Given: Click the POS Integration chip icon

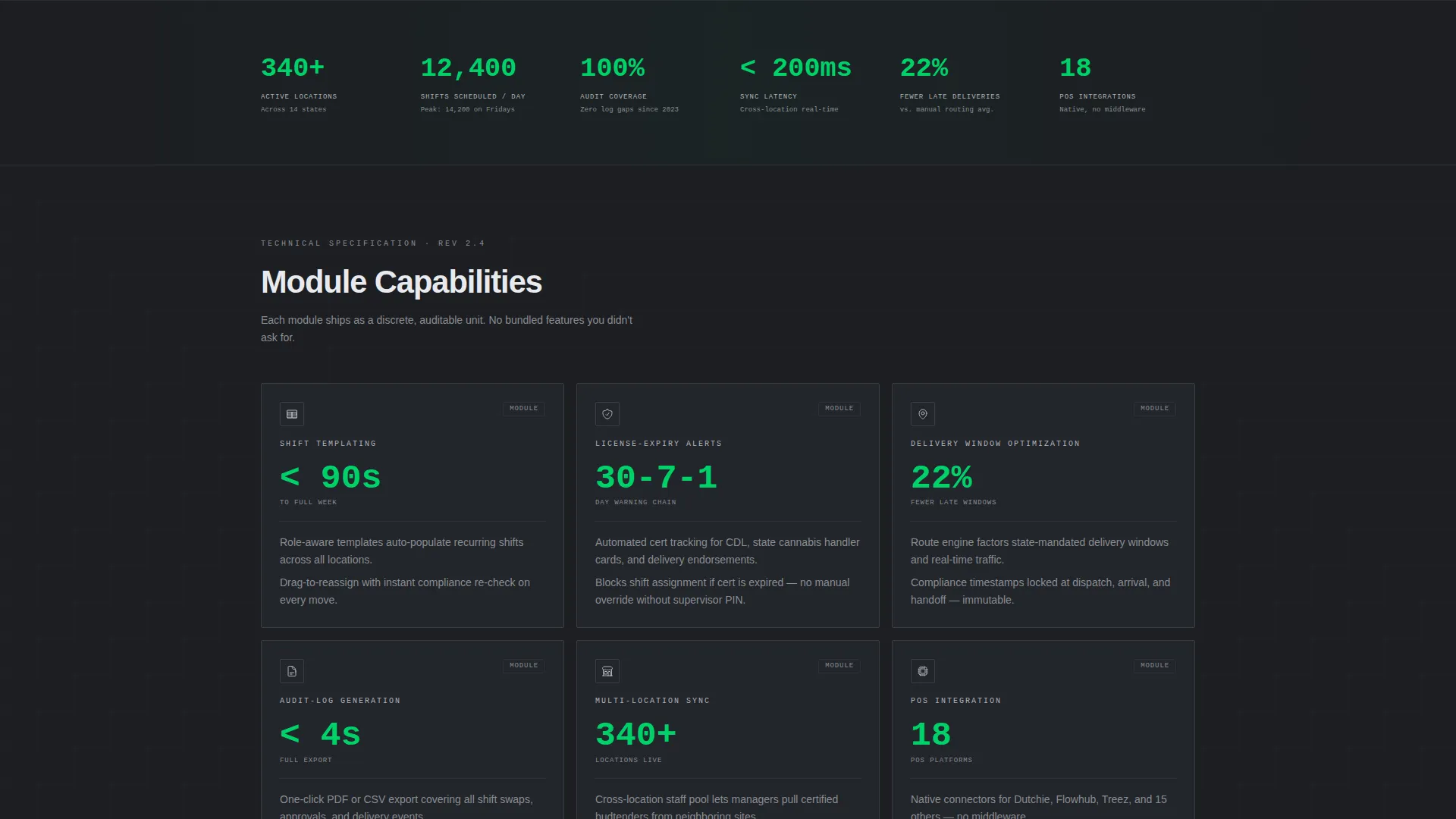Looking at the screenshot, I should (923, 671).
